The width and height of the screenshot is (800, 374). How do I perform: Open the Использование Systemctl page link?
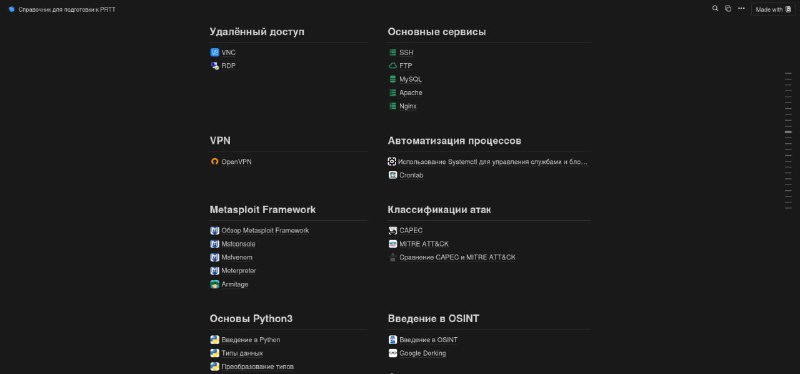pyautogui.click(x=493, y=162)
